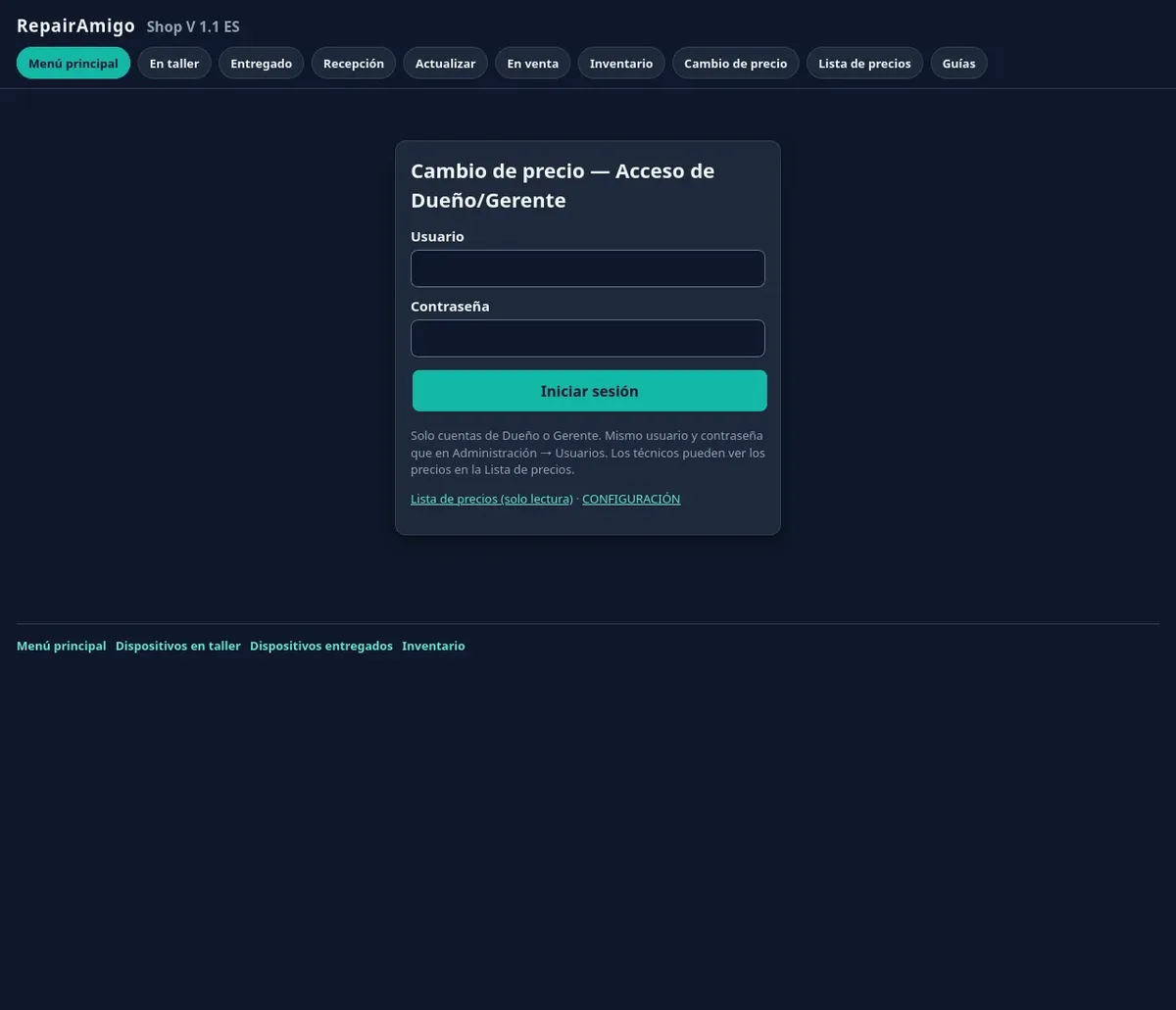Open the Guías tab
This screenshot has height=1010, width=1176.
click(x=958, y=63)
